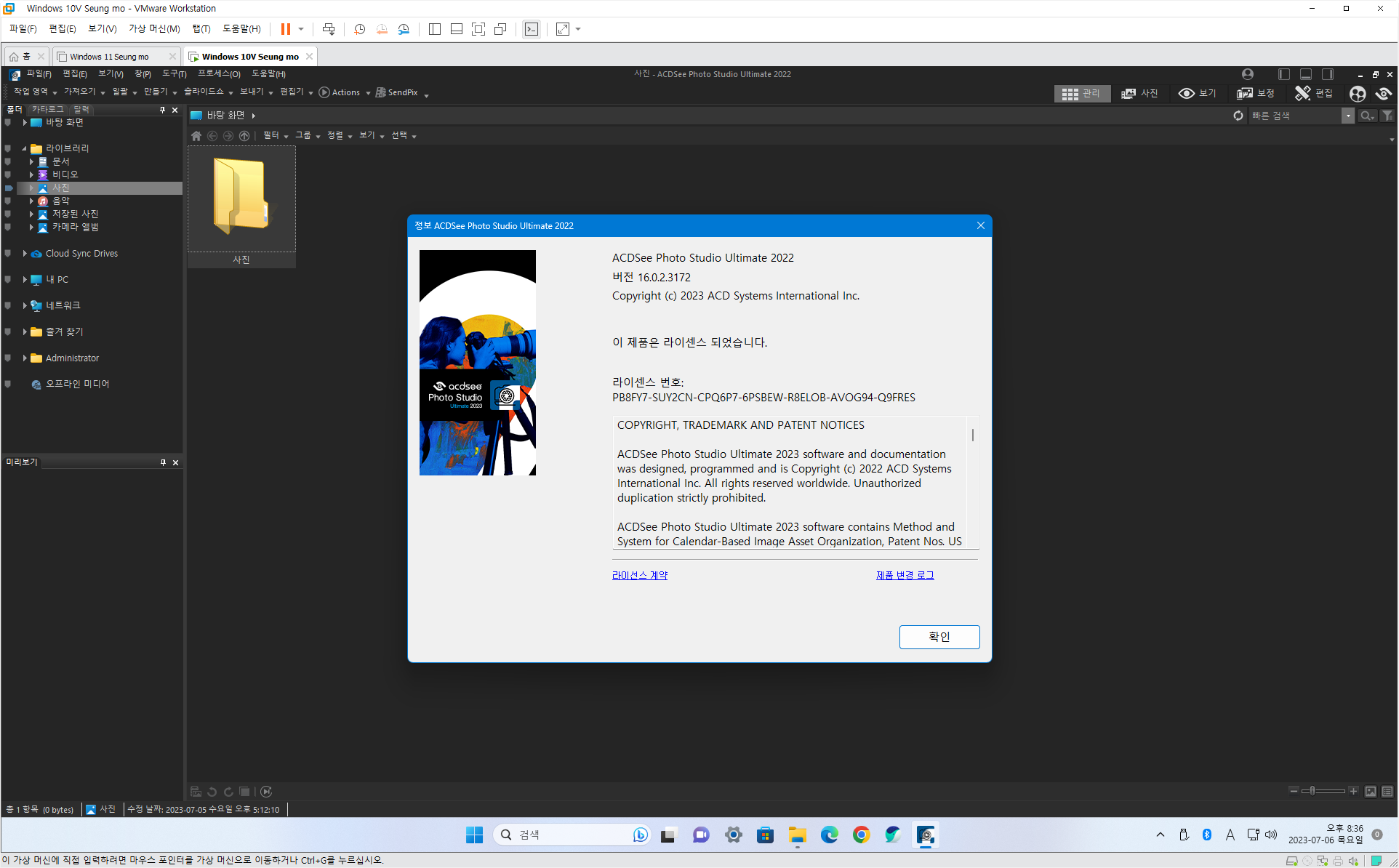Expand the 내 PC tree node
The height and width of the screenshot is (868, 1399).
[25, 280]
